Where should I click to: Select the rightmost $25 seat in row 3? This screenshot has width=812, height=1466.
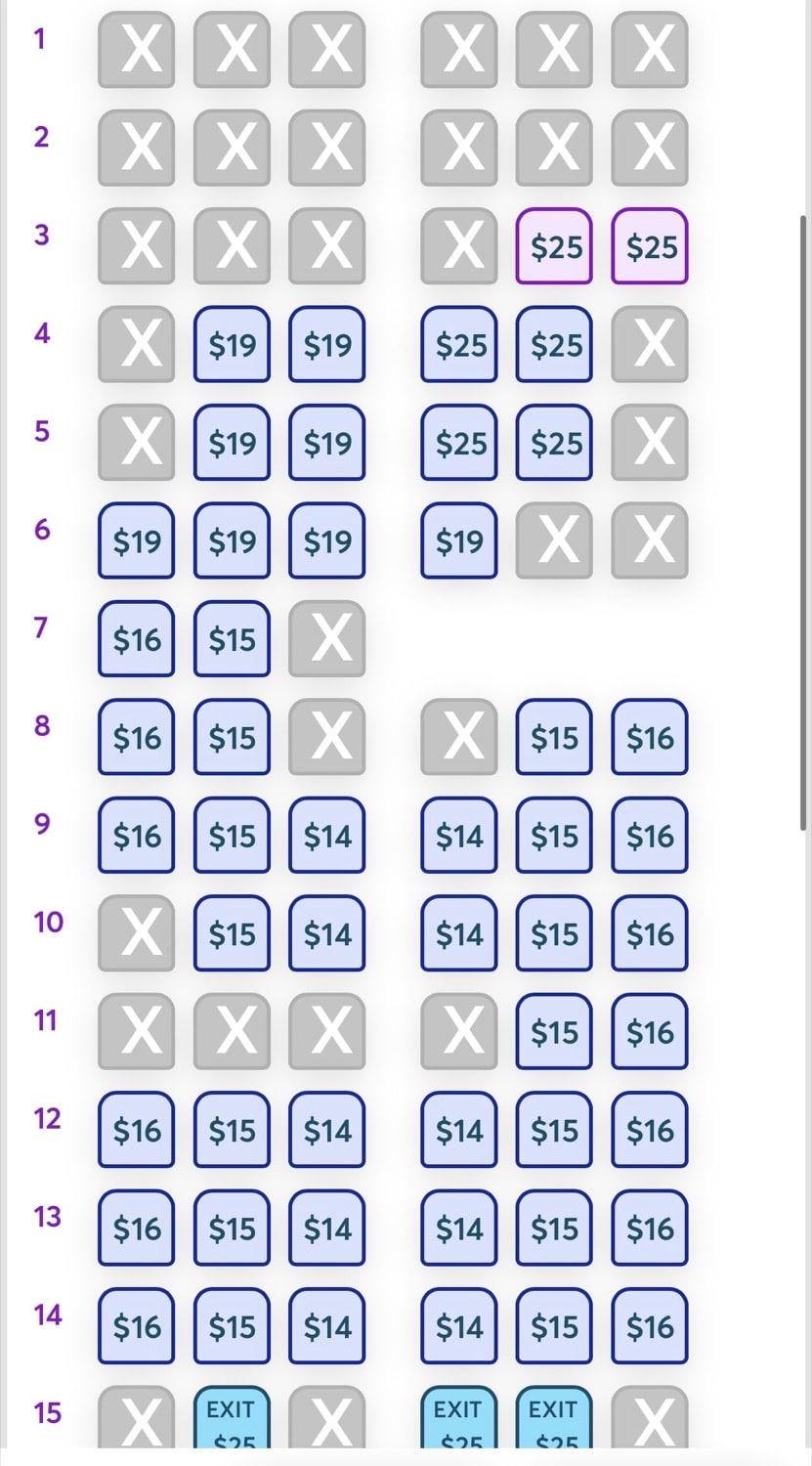tap(650, 246)
